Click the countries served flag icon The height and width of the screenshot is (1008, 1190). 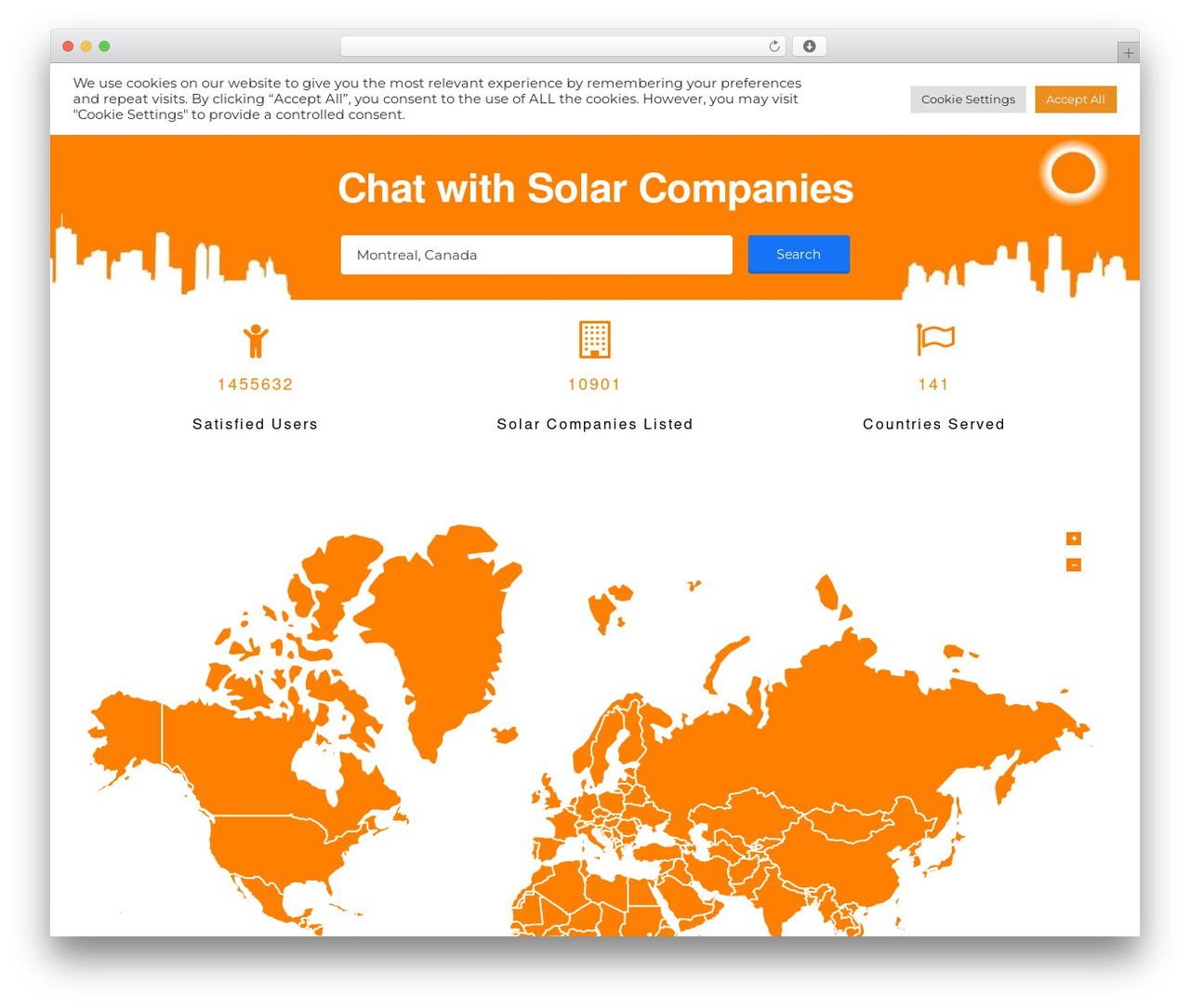(934, 339)
